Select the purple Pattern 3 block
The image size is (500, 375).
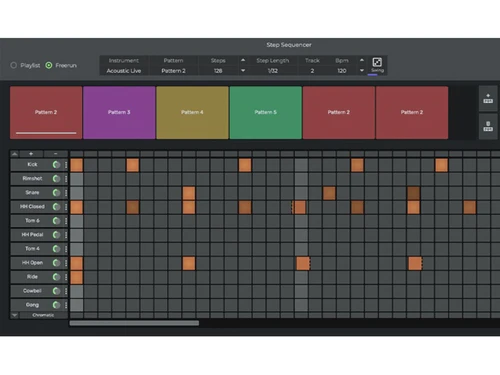[119, 112]
